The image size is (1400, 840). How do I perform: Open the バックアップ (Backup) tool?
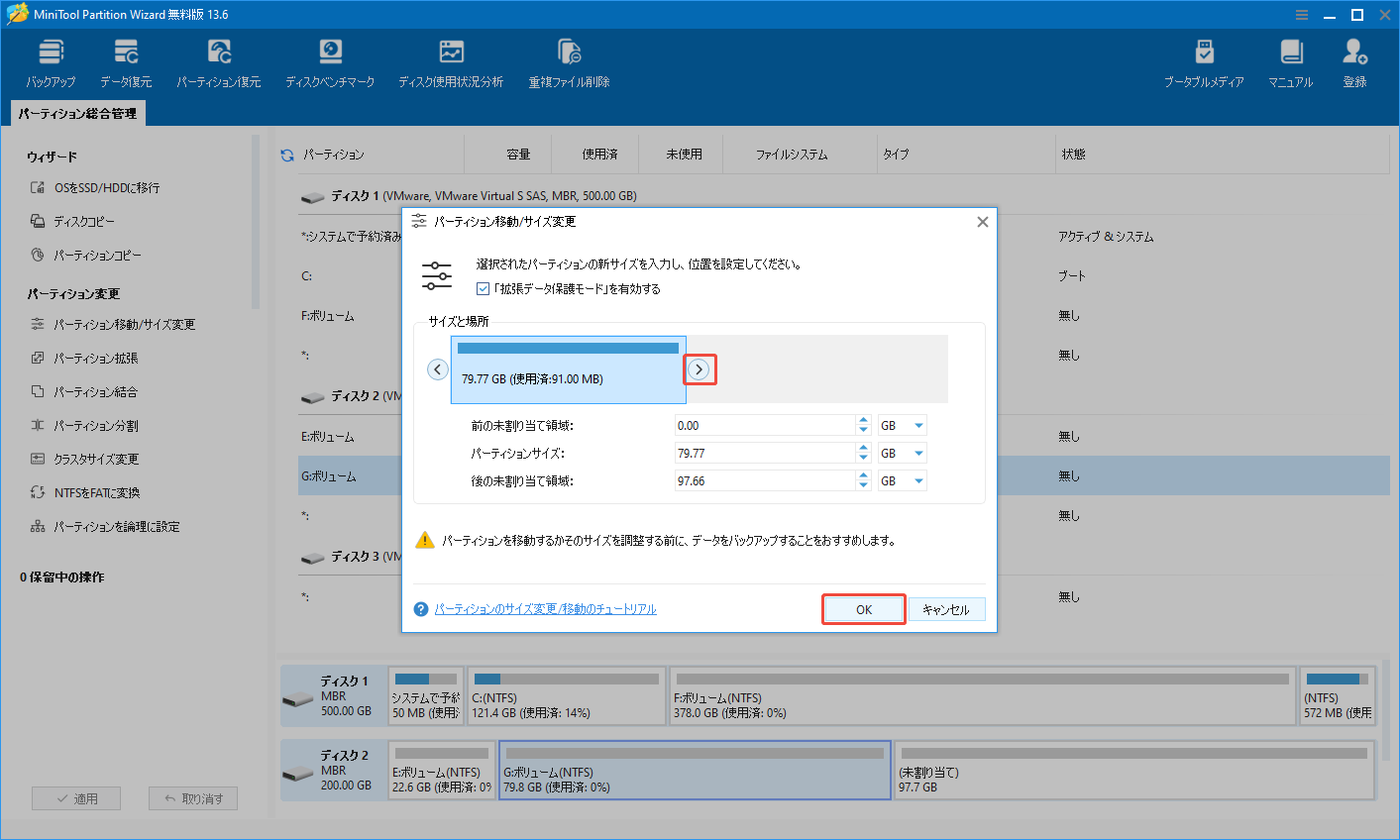[x=51, y=59]
